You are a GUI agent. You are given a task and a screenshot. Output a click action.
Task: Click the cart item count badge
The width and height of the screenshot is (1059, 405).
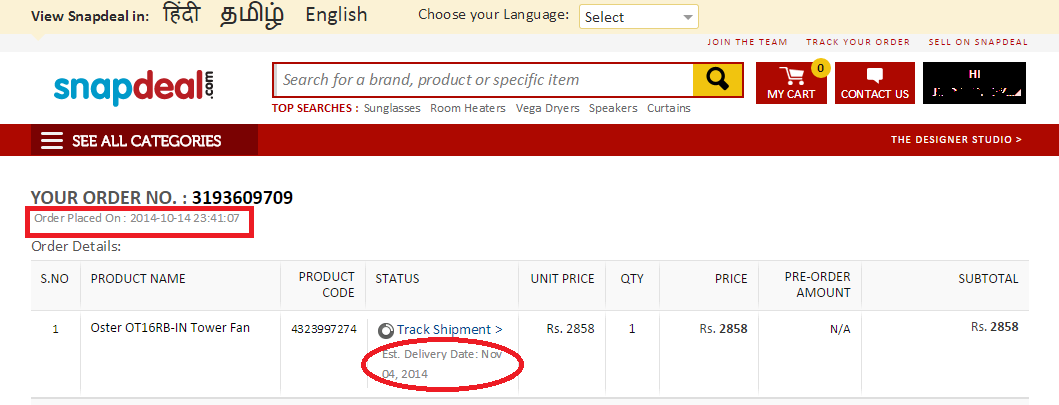click(x=821, y=69)
